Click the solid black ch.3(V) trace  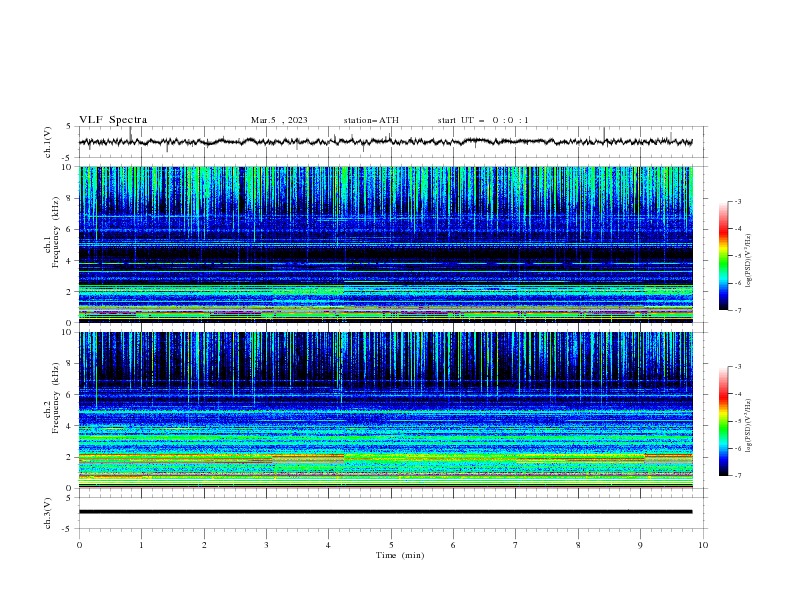coord(385,512)
